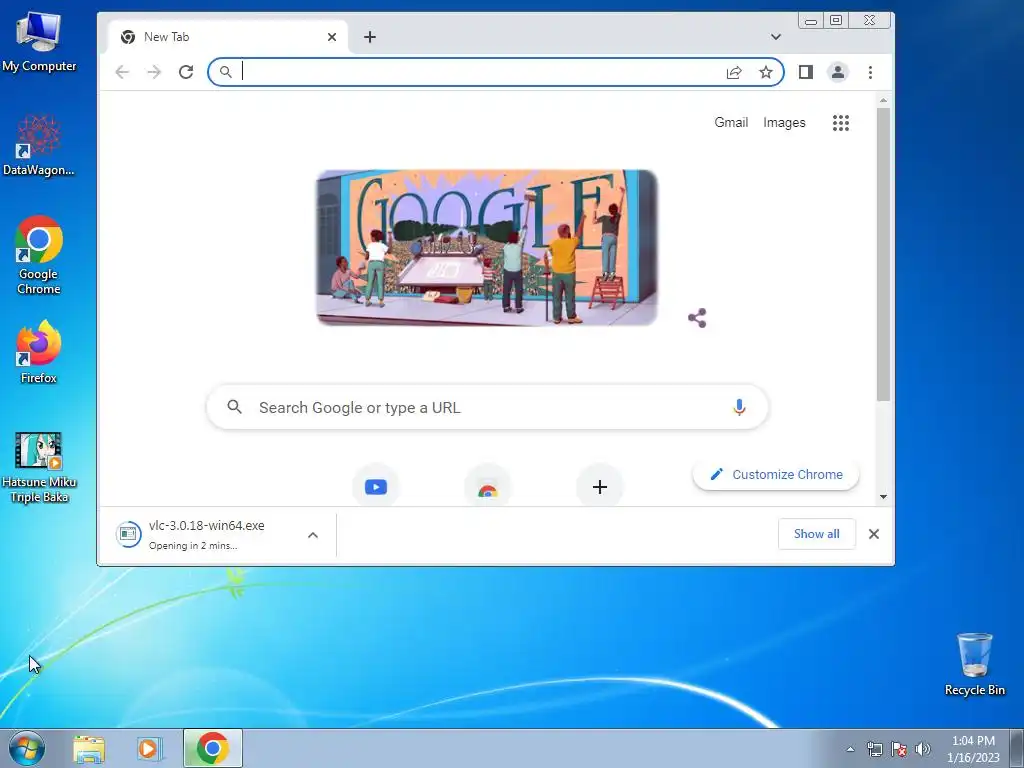
Task: Open the YouTube shortcut tile
Action: pos(376,487)
